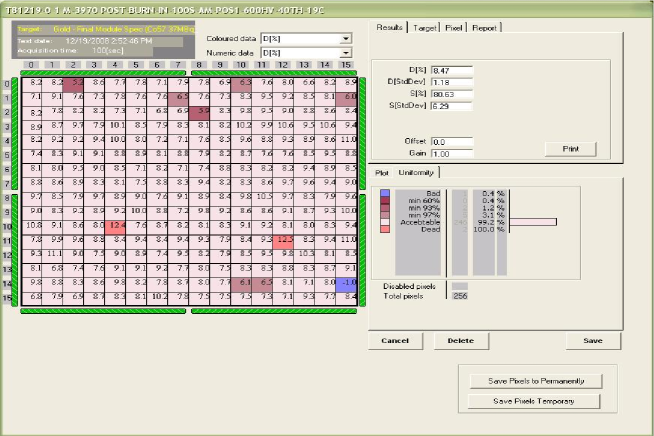This screenshot has width=654, height=436.
Task: Switch to the Target tab
Action: click(x=424, y=27)
